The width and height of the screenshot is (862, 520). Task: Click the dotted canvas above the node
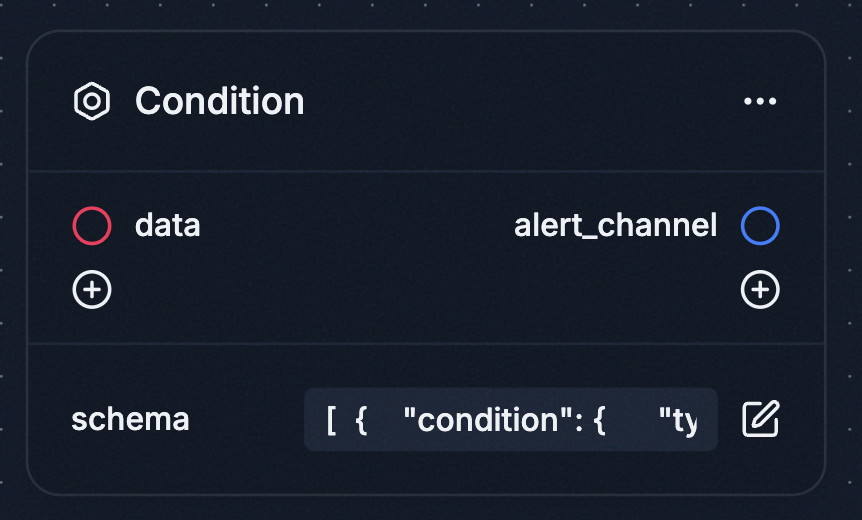point(426,14)
